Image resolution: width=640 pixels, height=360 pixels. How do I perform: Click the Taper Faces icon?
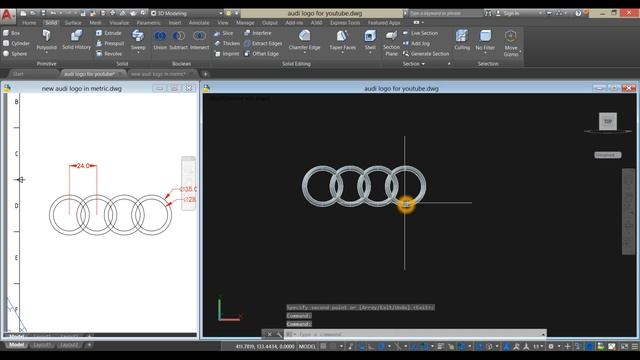[342, 36]
